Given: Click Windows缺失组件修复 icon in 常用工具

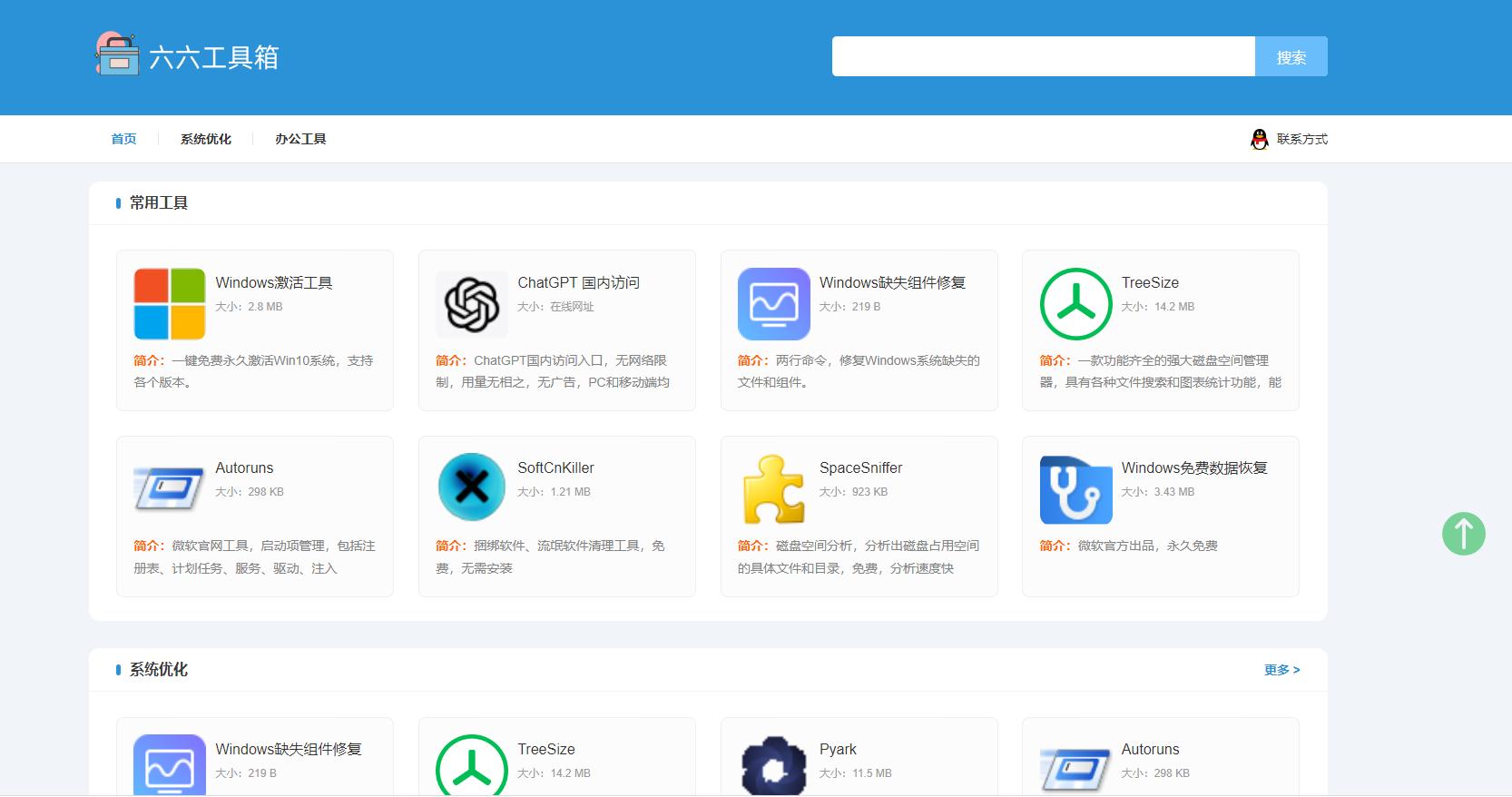Looking at the screenshot, I should (x=774, y=304).
